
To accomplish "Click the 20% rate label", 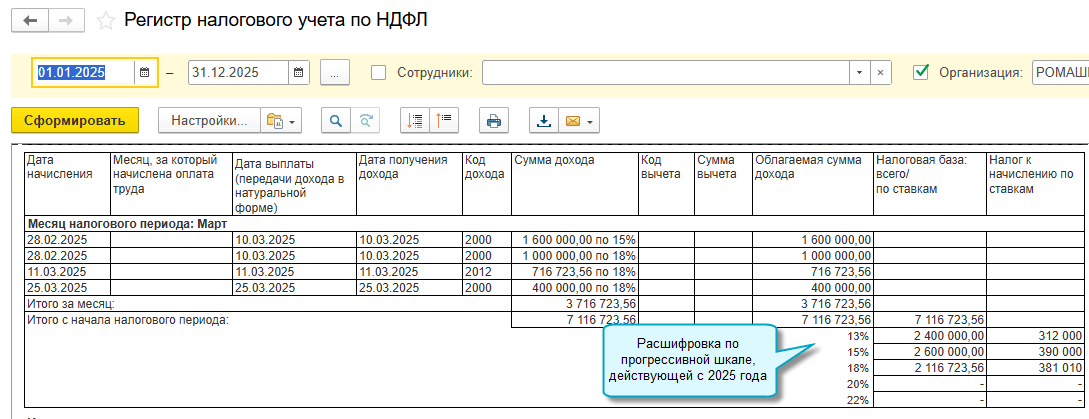I will 859,384.
